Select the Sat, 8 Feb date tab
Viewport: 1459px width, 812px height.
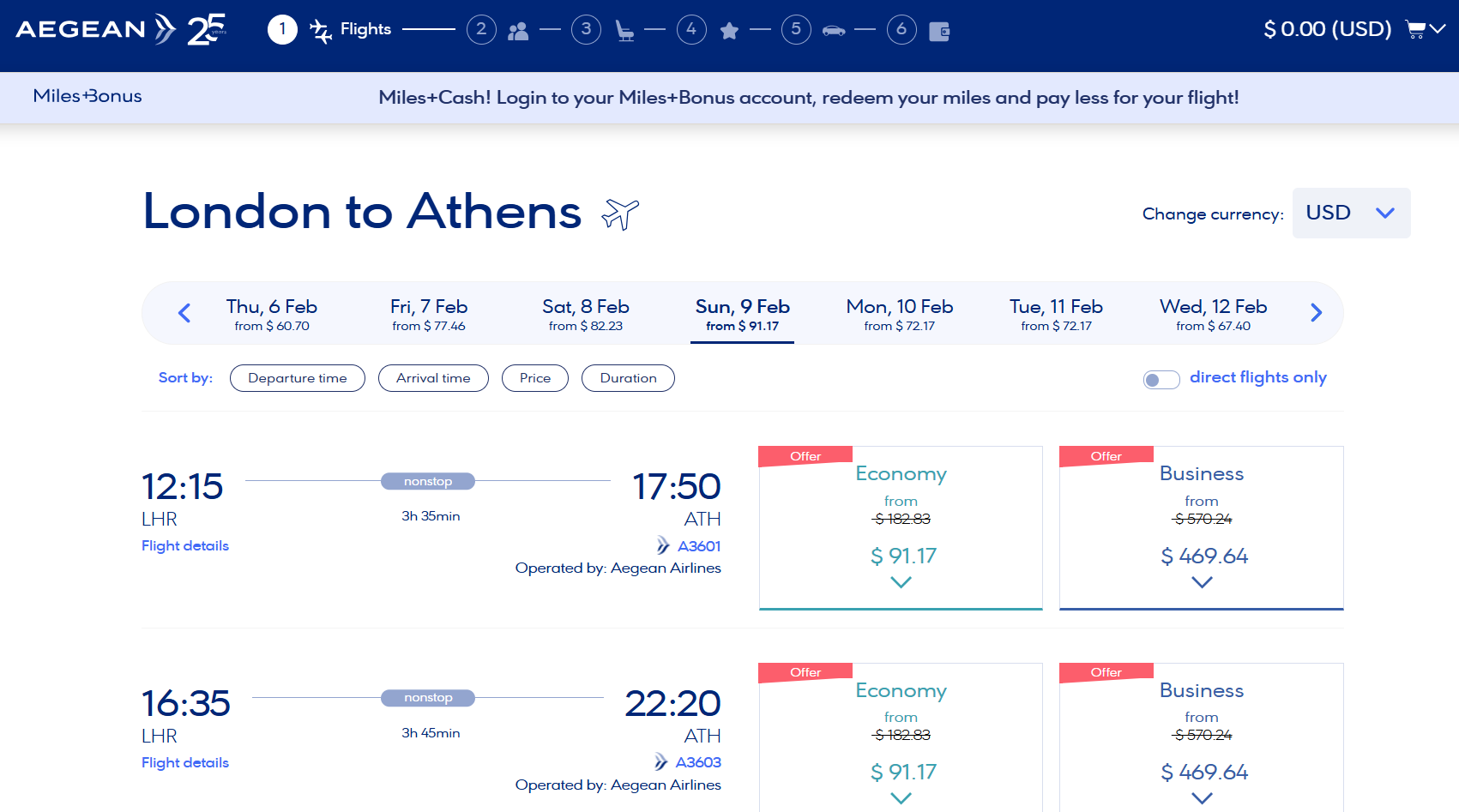click(586, 314)
